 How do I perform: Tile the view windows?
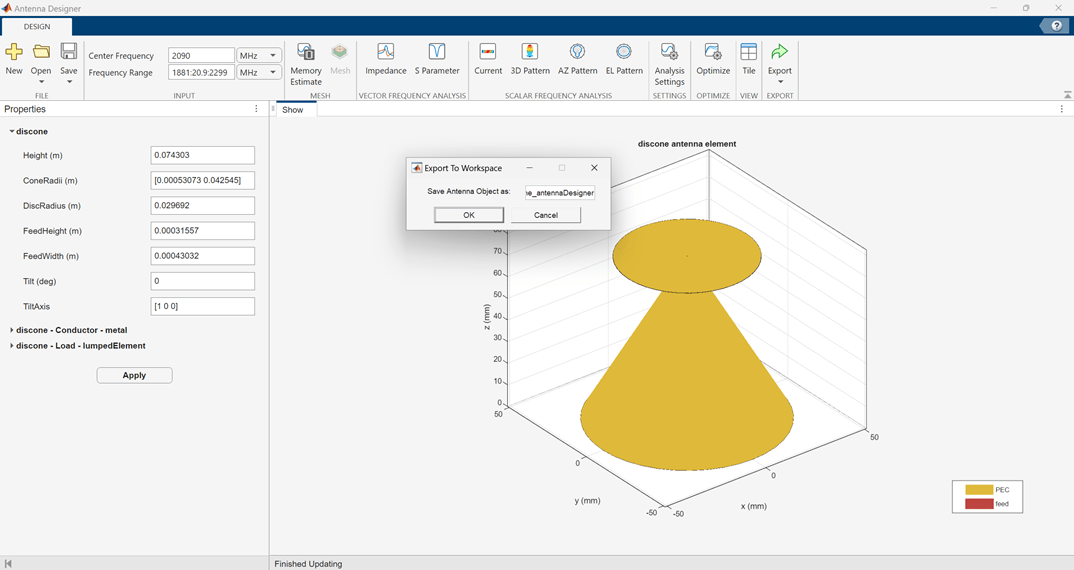pyautogui.click(x=749, y=58)
